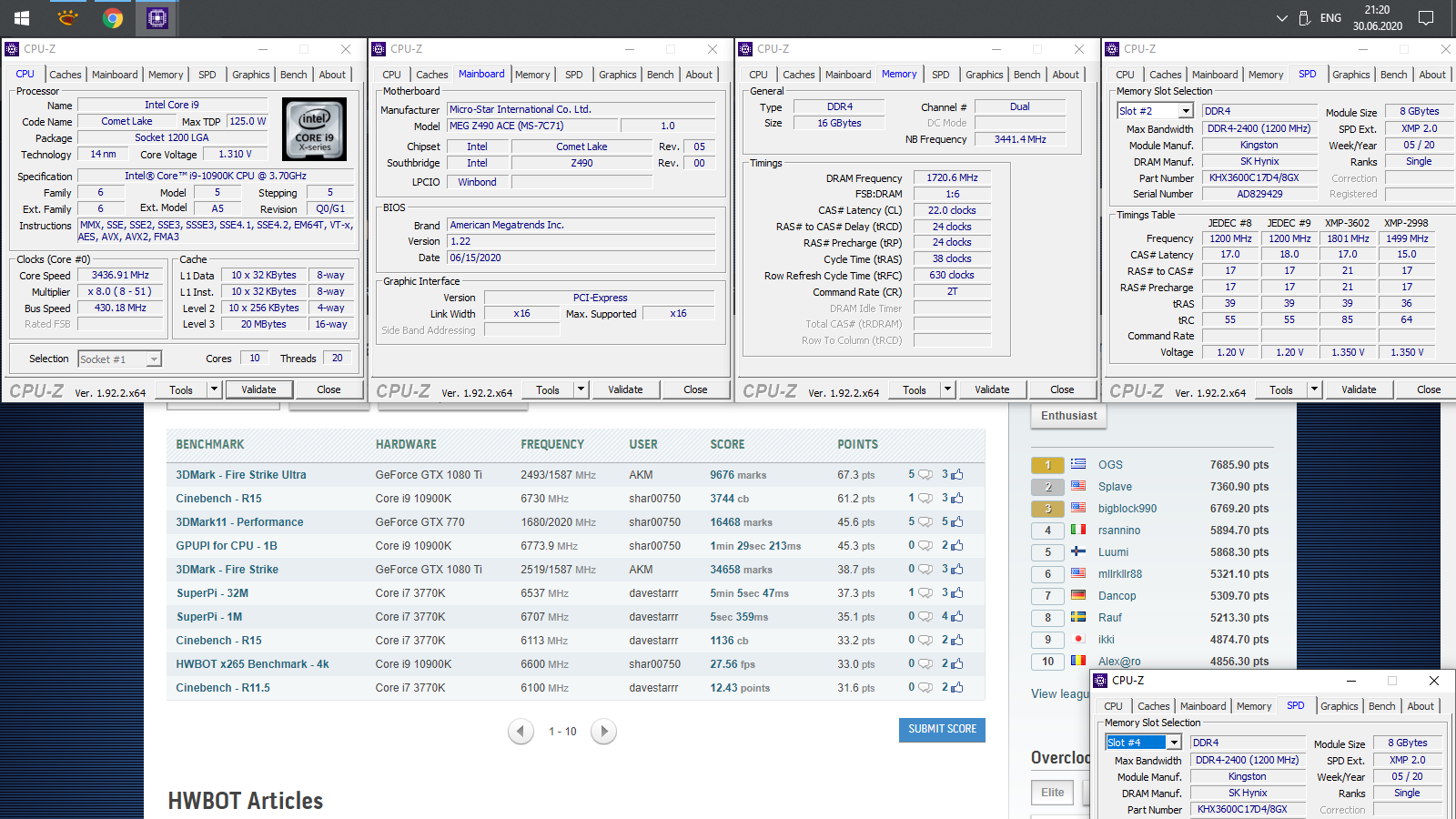Click the Finnish flag next to Luumi
The image size is (1456, 819).
pos(1078,551)
